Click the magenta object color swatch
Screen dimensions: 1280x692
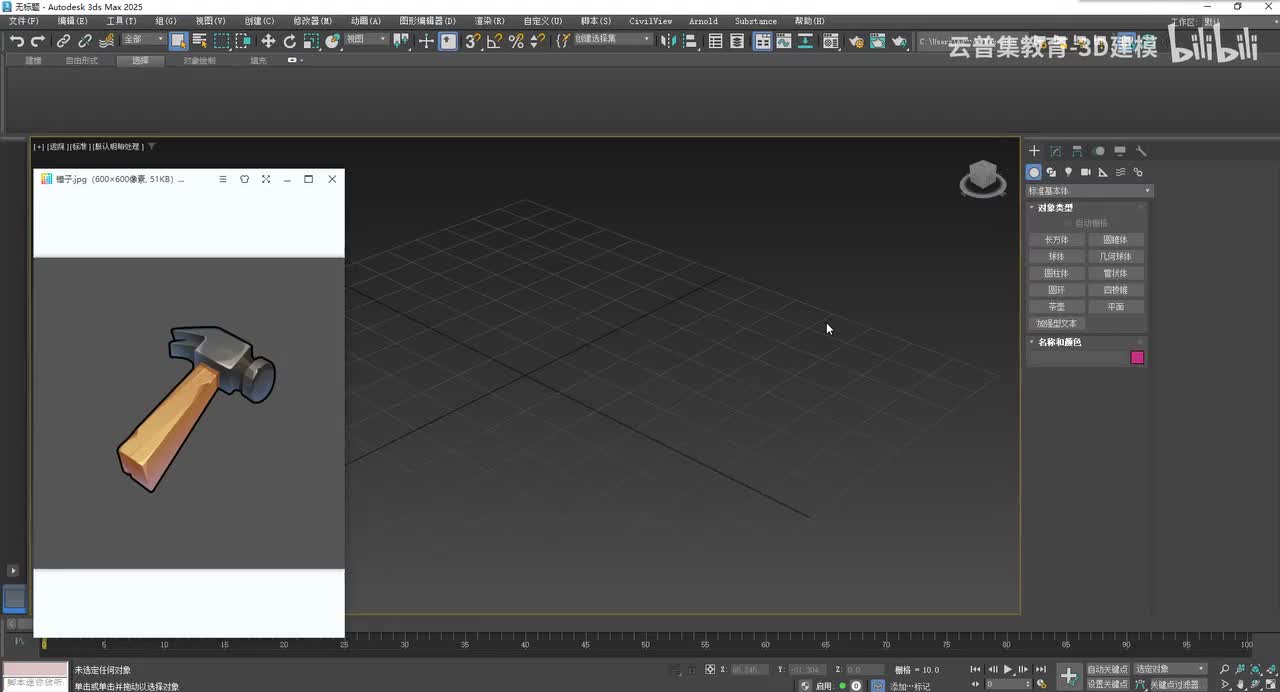point(1137,358)
